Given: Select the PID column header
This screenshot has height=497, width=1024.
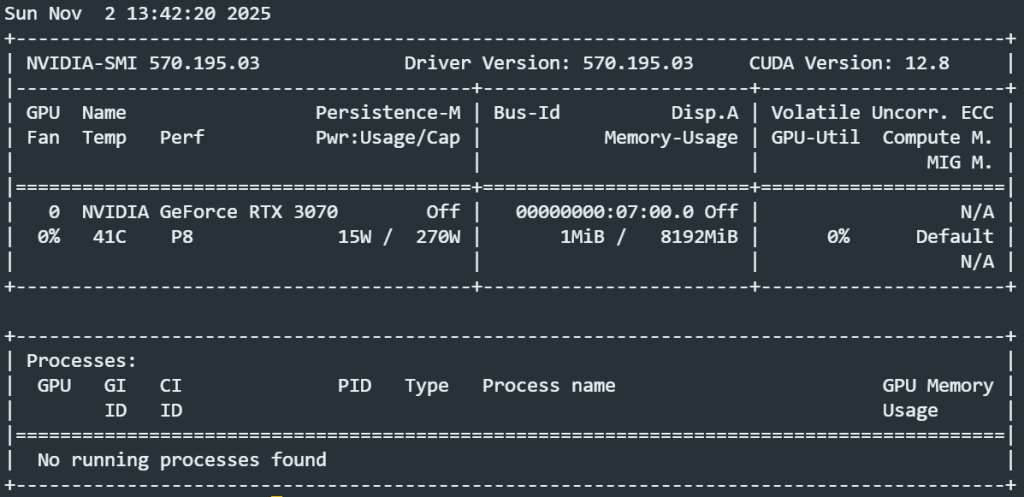Looking at the screenshot, I should pos(354,385).
